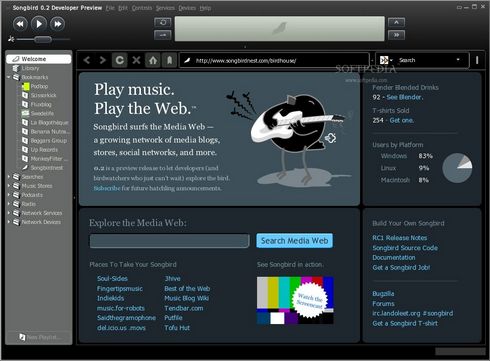The image size is (490, 361).
Task: Start playback with the Play button
Action: pyautogui.click(x=39, y=24)
